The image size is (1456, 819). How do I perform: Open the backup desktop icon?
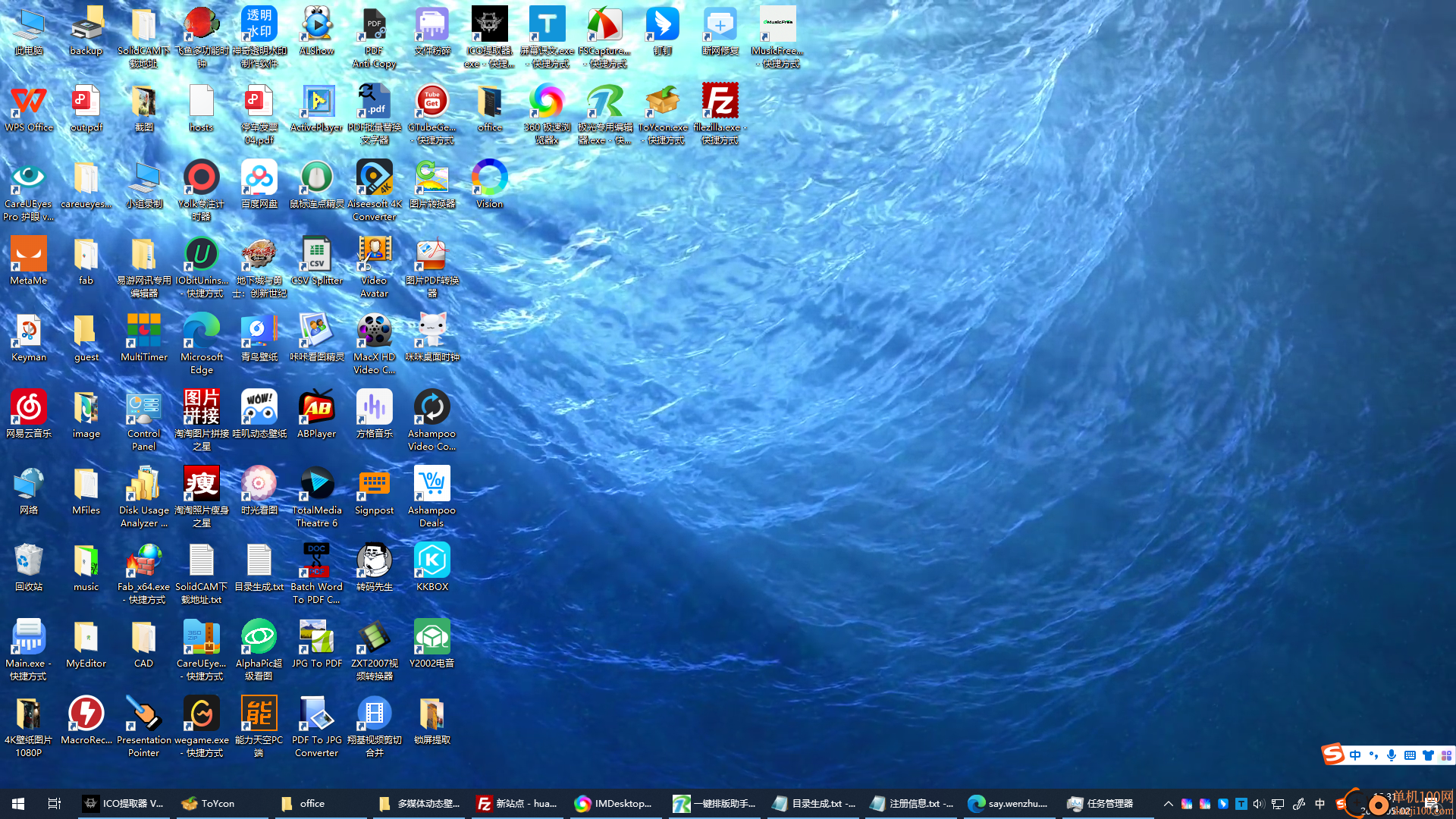pos(86,32)
